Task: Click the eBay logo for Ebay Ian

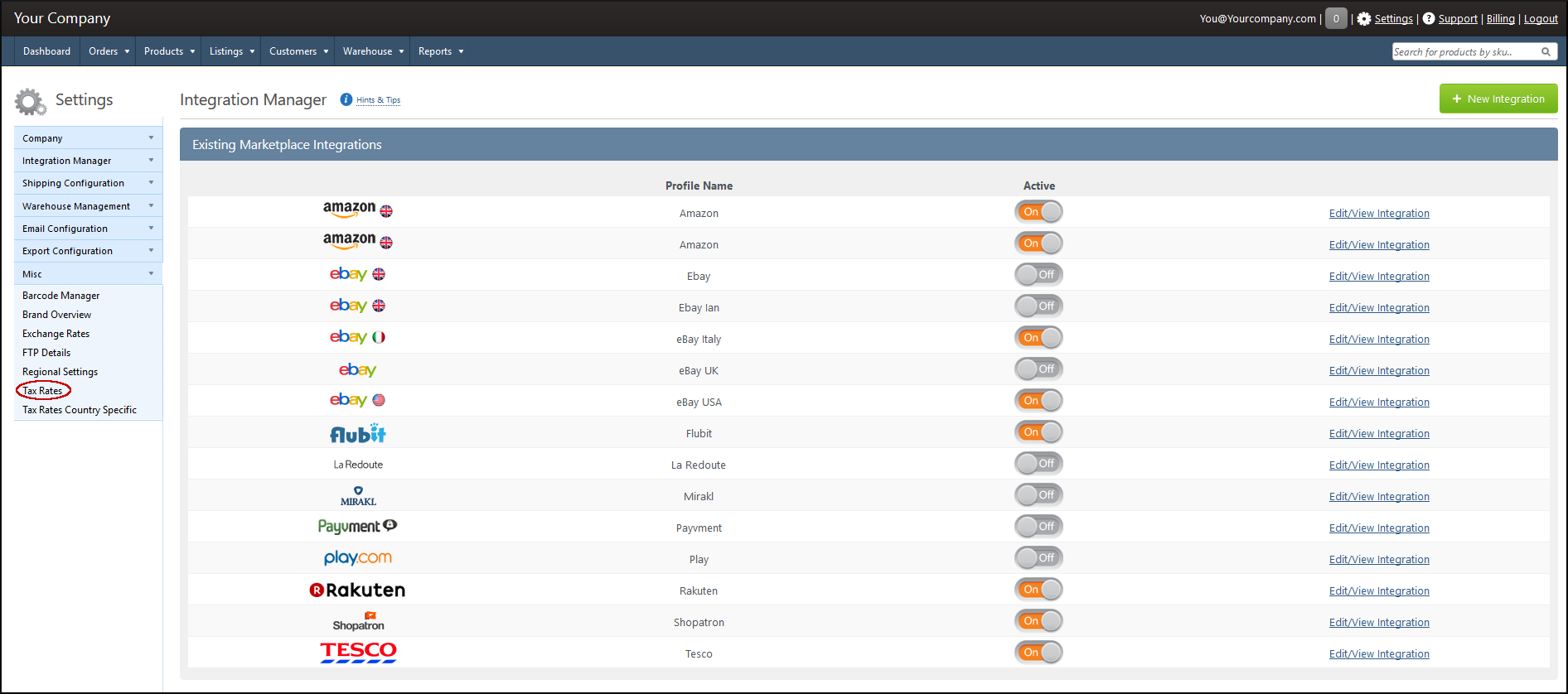Action: [357, 306]
